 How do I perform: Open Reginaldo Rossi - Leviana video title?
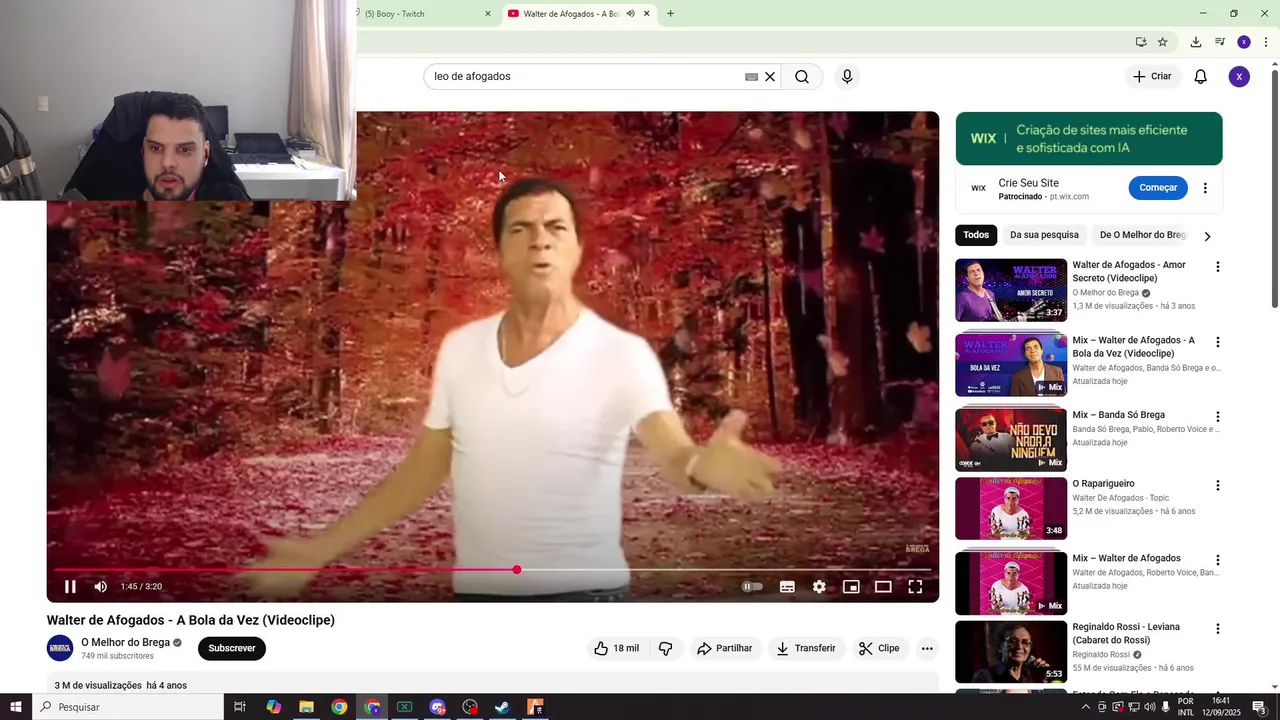(x=1126, y=634)
